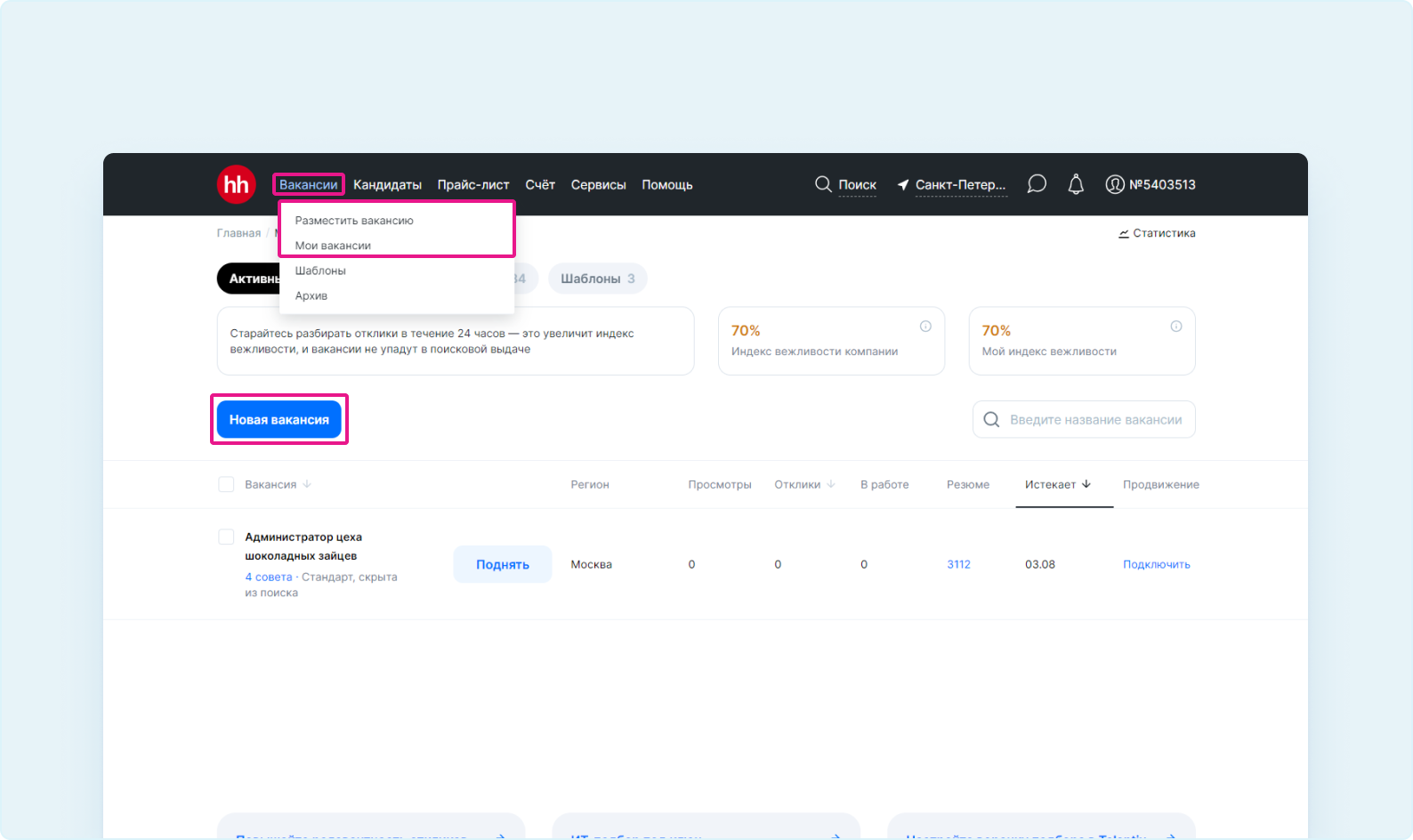Click the Поднять button
Screen dimensions: 1413x840
503,564
